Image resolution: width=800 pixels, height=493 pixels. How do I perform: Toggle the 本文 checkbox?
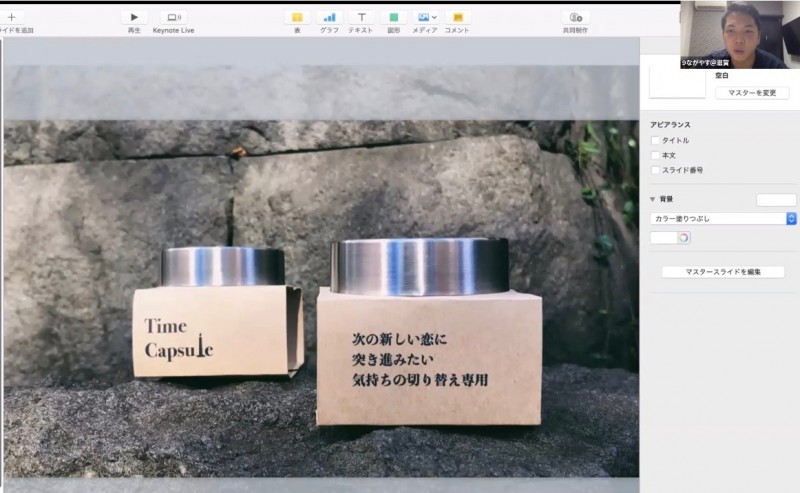click(x=656, y=156)
